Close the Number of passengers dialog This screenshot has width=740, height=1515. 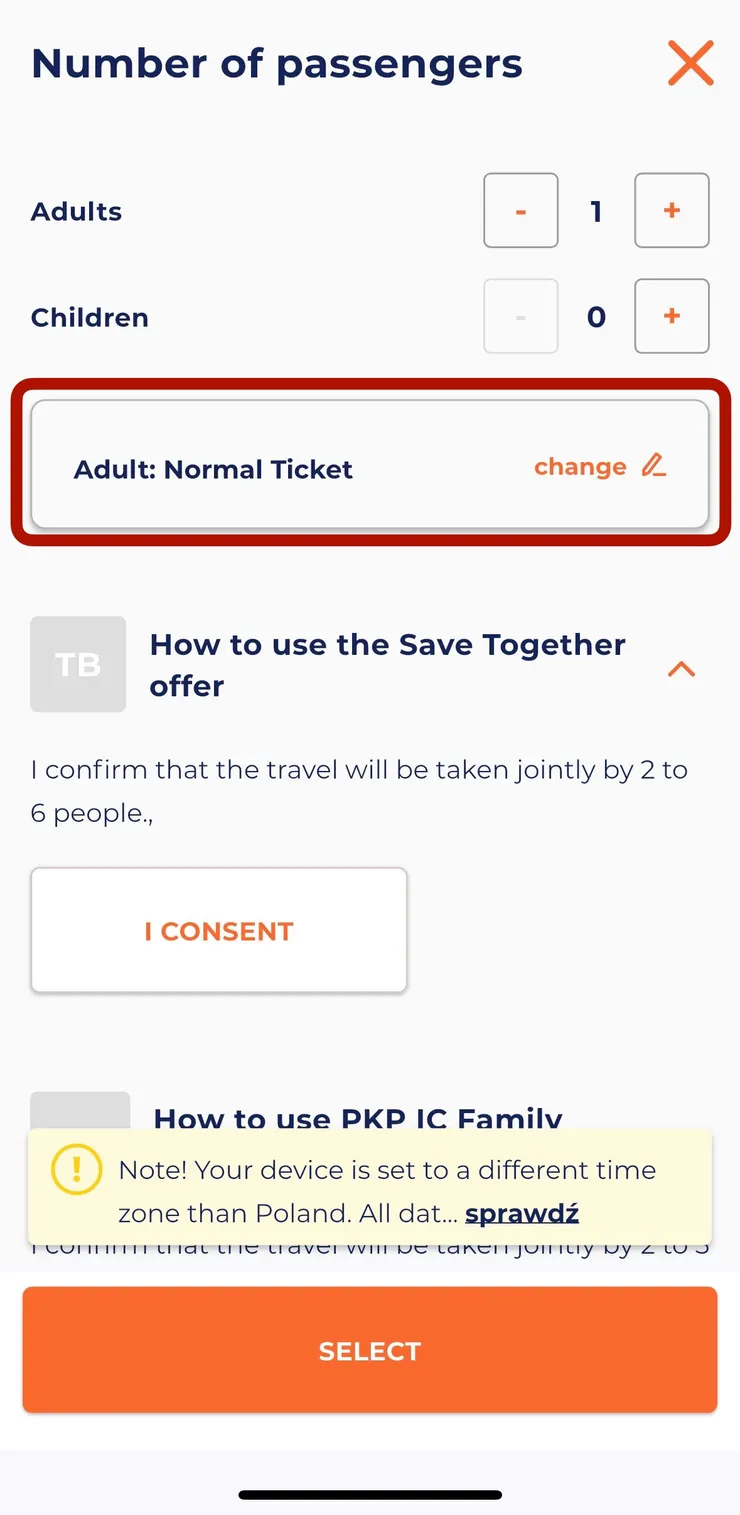point(690,64)
